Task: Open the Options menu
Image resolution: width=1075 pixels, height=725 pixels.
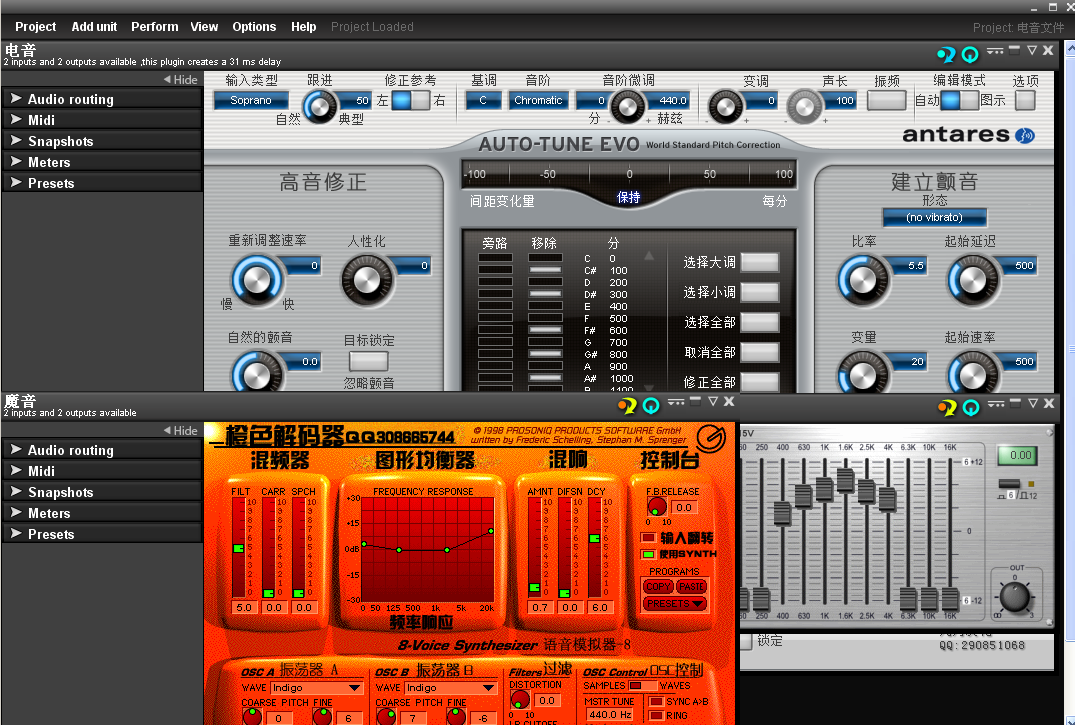Action: pyautogui.click(x=254, y=27)
